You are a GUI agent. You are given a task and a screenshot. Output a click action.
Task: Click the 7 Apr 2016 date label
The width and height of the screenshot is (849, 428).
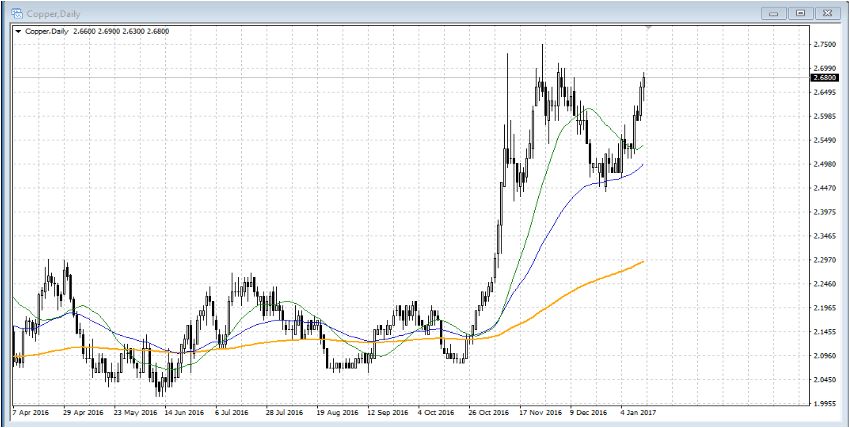coord(30,410)
